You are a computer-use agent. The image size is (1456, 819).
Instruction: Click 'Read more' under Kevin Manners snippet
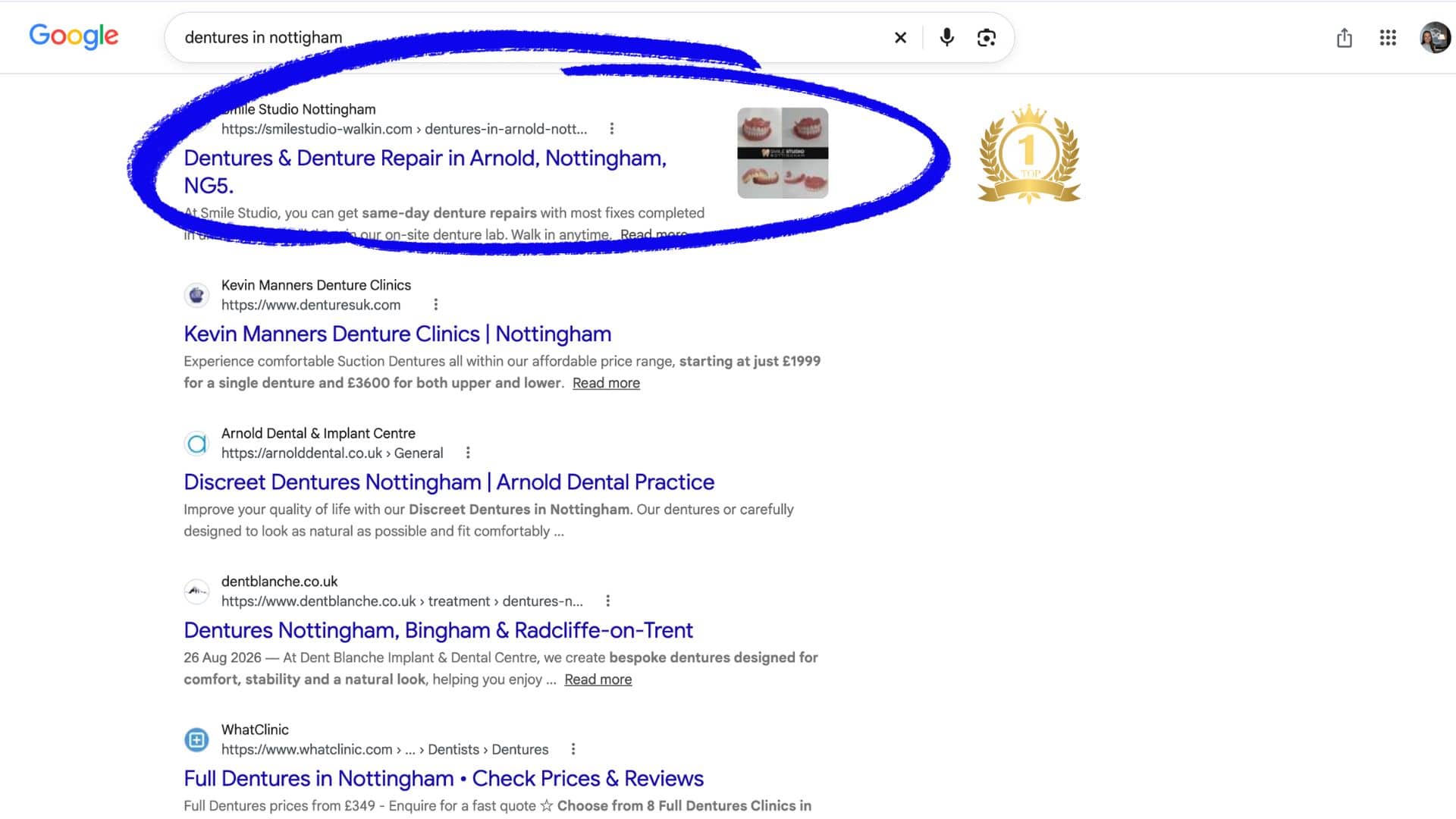(606, 383)
